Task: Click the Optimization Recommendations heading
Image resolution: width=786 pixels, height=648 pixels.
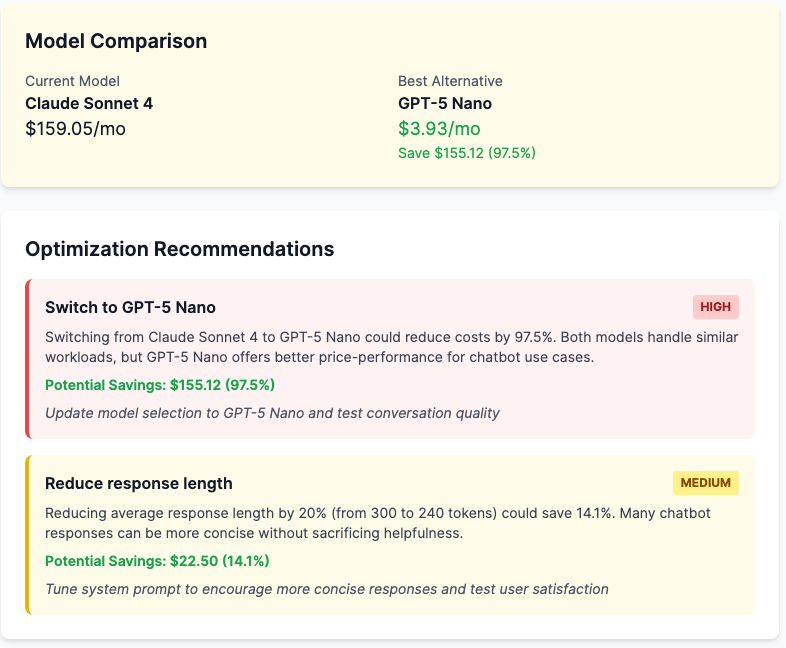Action: point(179,249)
